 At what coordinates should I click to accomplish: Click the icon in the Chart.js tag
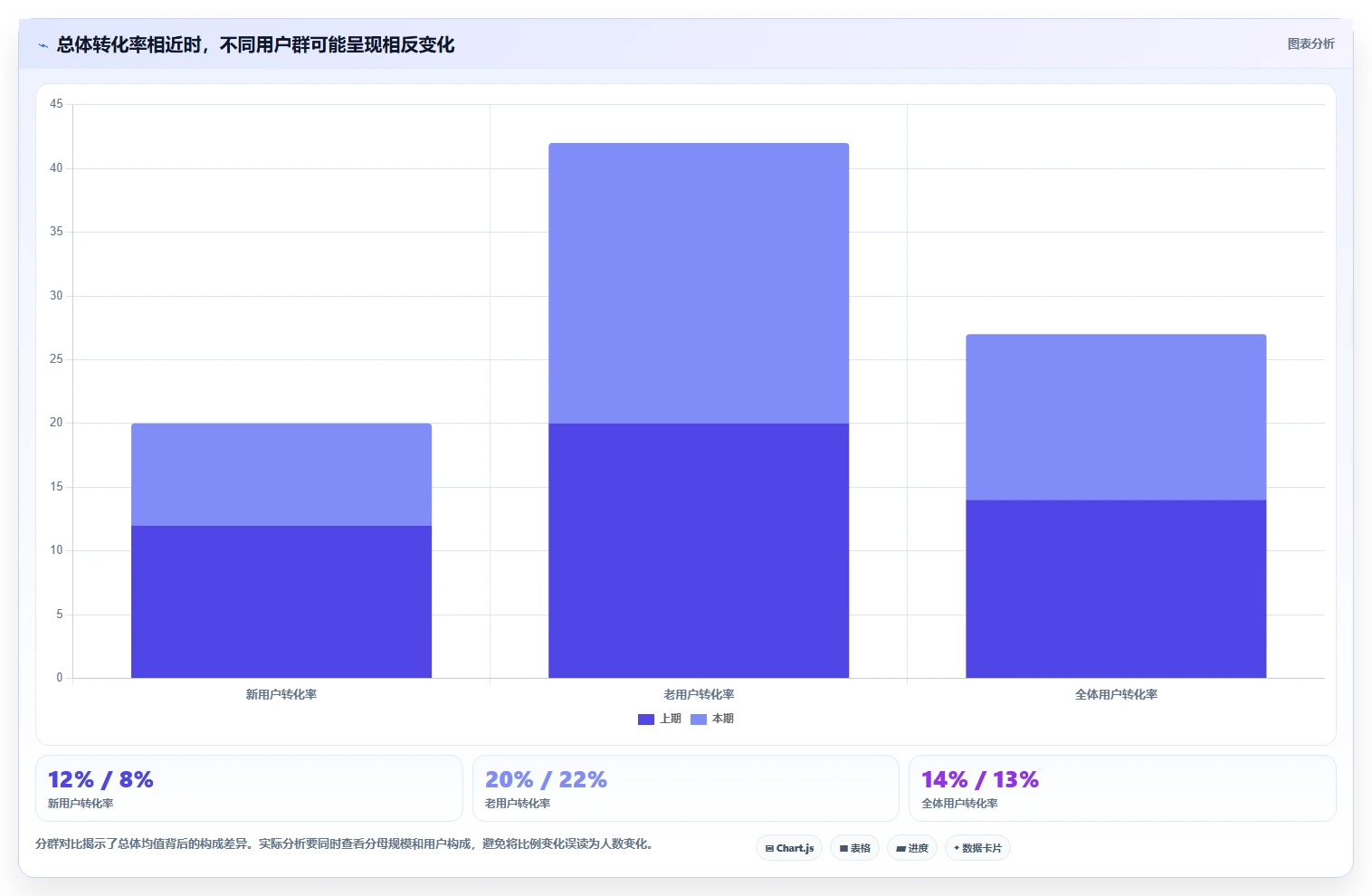point(769,849)
